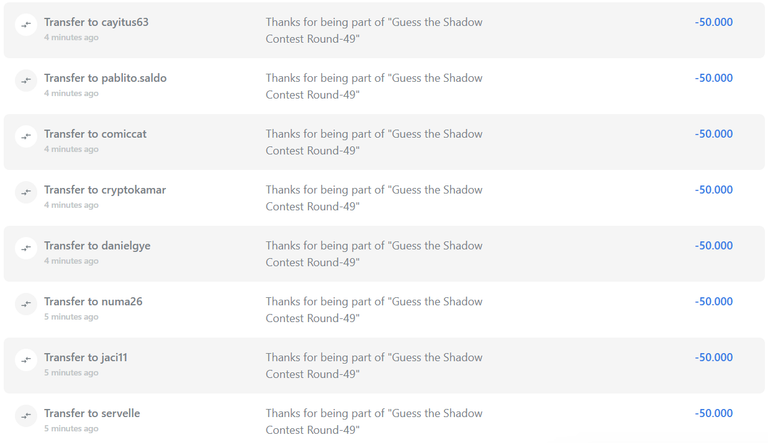Image resolution: width=768 pixels, height=443 pixels.
Task: Click transfer icon beside pablito.saldo row
Action: [x=26, y=80]
